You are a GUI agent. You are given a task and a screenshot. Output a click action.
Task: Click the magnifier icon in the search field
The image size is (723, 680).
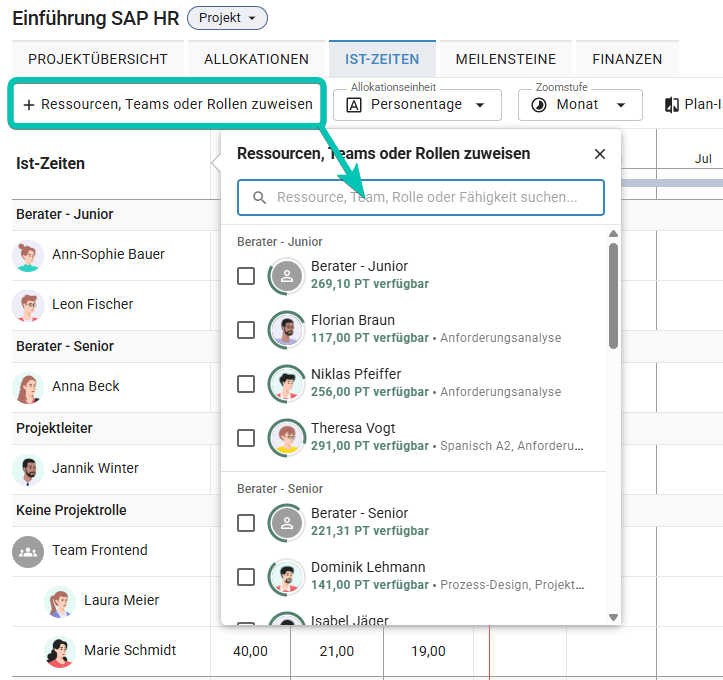[x=260, y=198]
